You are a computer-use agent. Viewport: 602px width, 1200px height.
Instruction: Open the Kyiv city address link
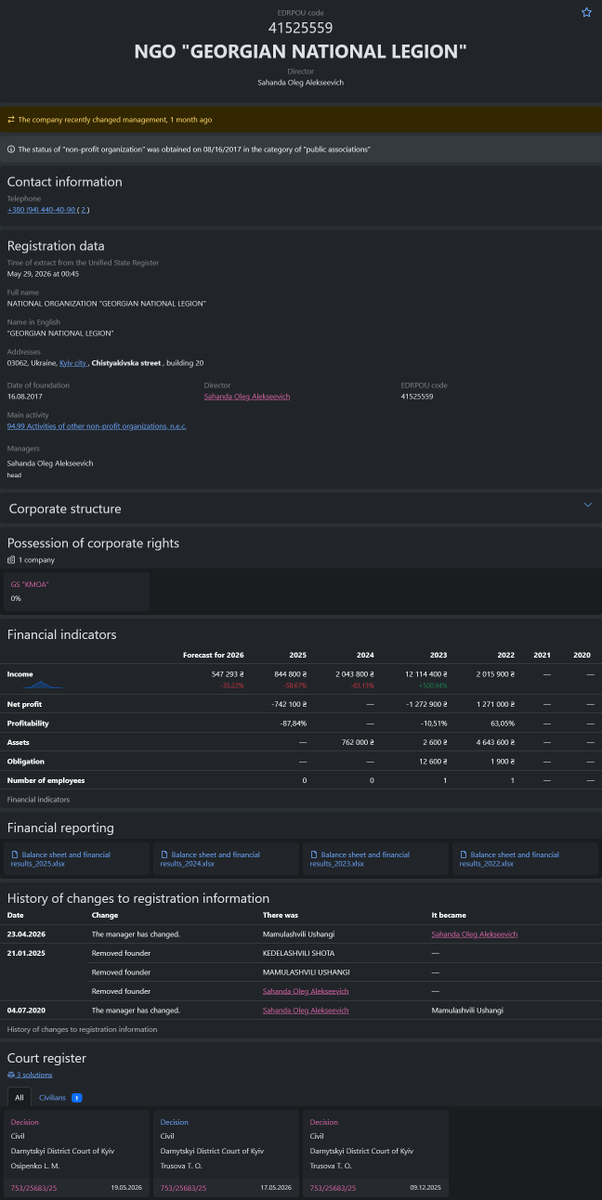click(x=73, y=363)
